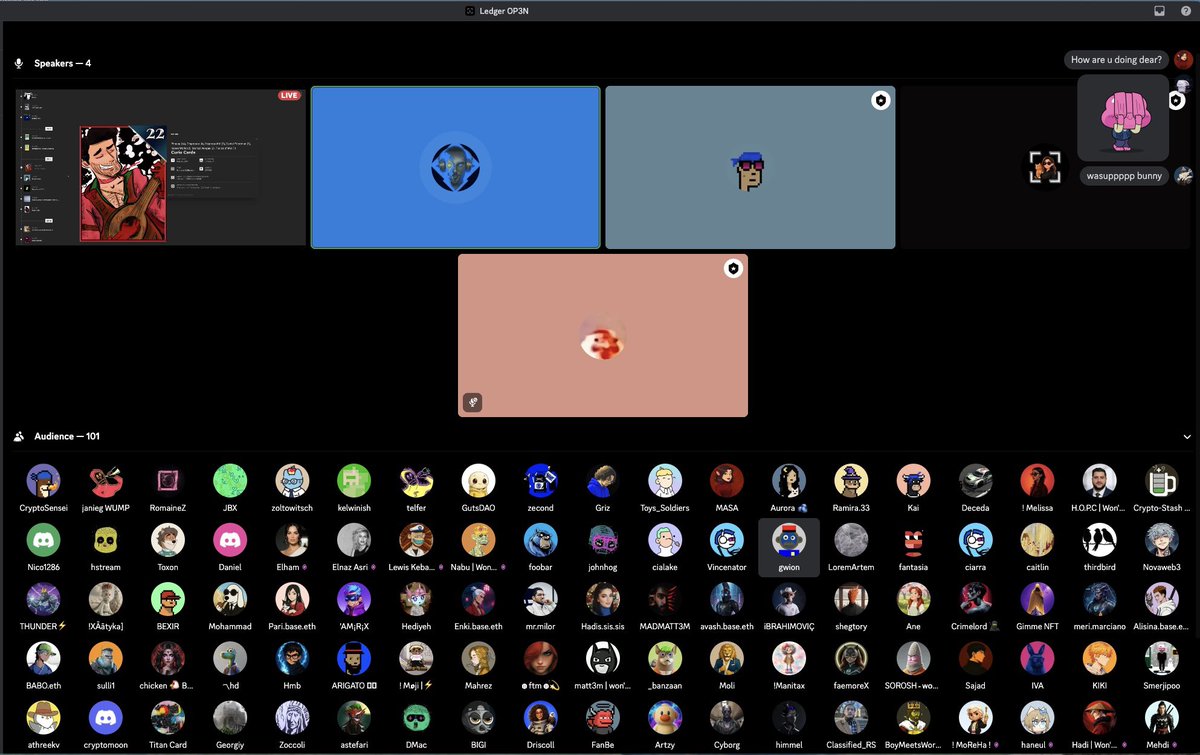Viewport: 1200px width, 755px height.
Task: Open janieg WUMP's avatar
Action: tap(105, 481)
